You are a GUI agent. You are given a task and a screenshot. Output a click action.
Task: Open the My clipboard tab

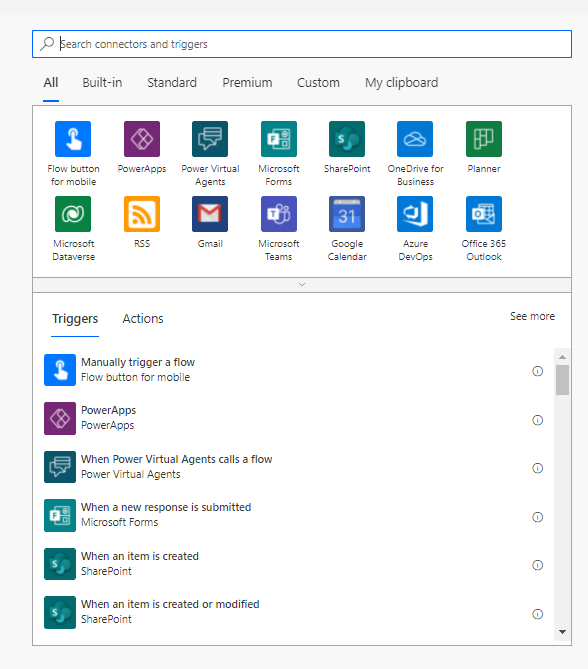coord(402,83)
